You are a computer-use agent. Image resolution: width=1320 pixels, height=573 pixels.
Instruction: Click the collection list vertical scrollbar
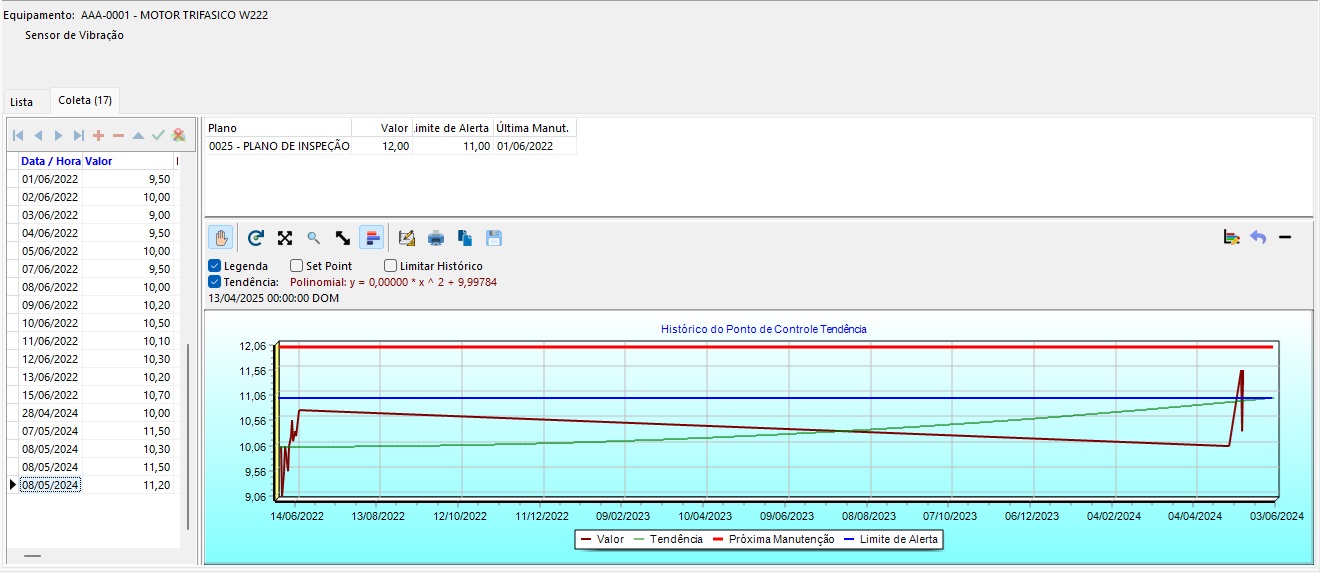pyautogui.click(x=188, y=437)
